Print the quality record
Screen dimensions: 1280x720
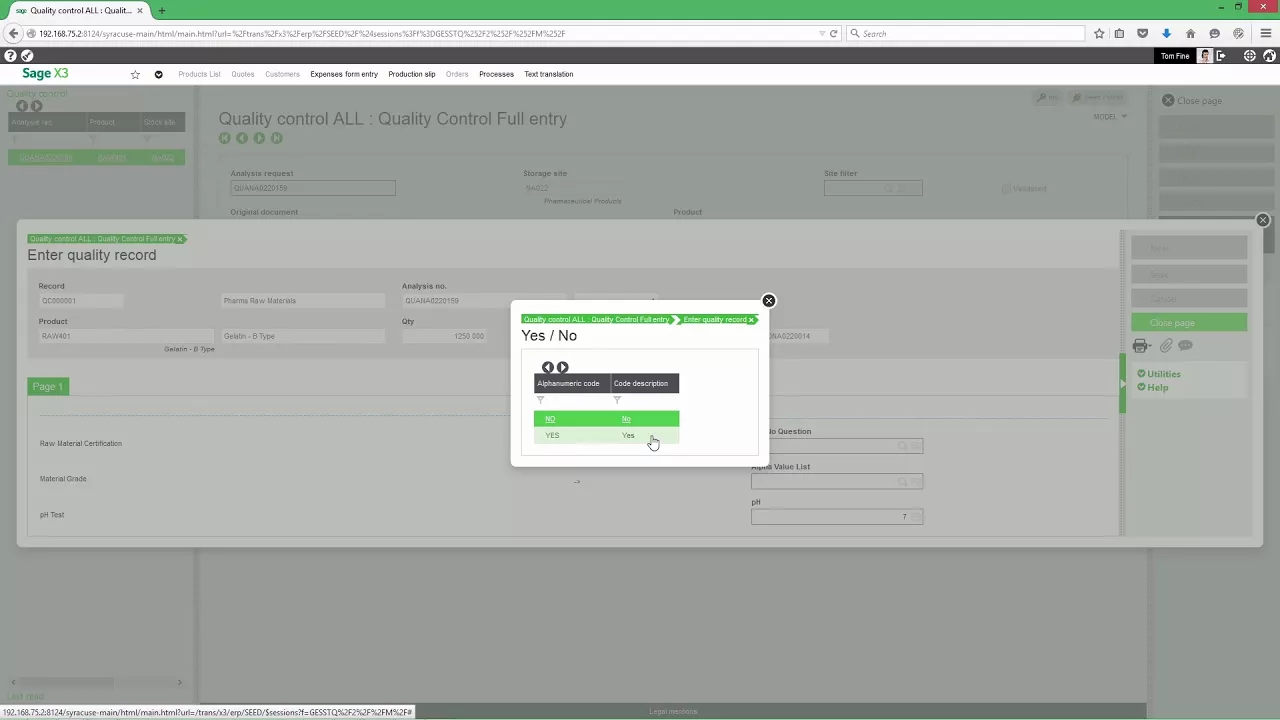1141,346
